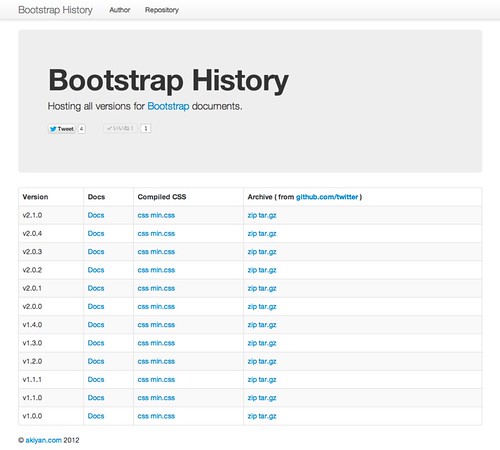Open the Author nav item
Screen dimensions: 500x450
[x=120, y=10]
